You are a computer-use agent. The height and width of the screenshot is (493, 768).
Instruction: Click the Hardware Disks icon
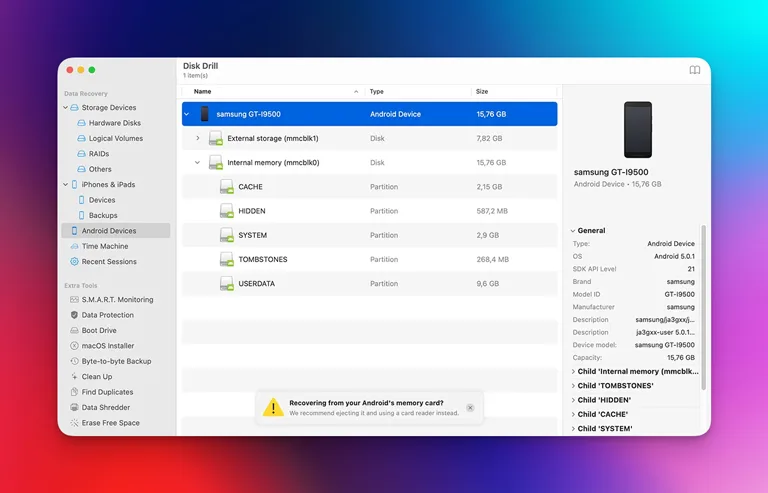click(82, 123)
